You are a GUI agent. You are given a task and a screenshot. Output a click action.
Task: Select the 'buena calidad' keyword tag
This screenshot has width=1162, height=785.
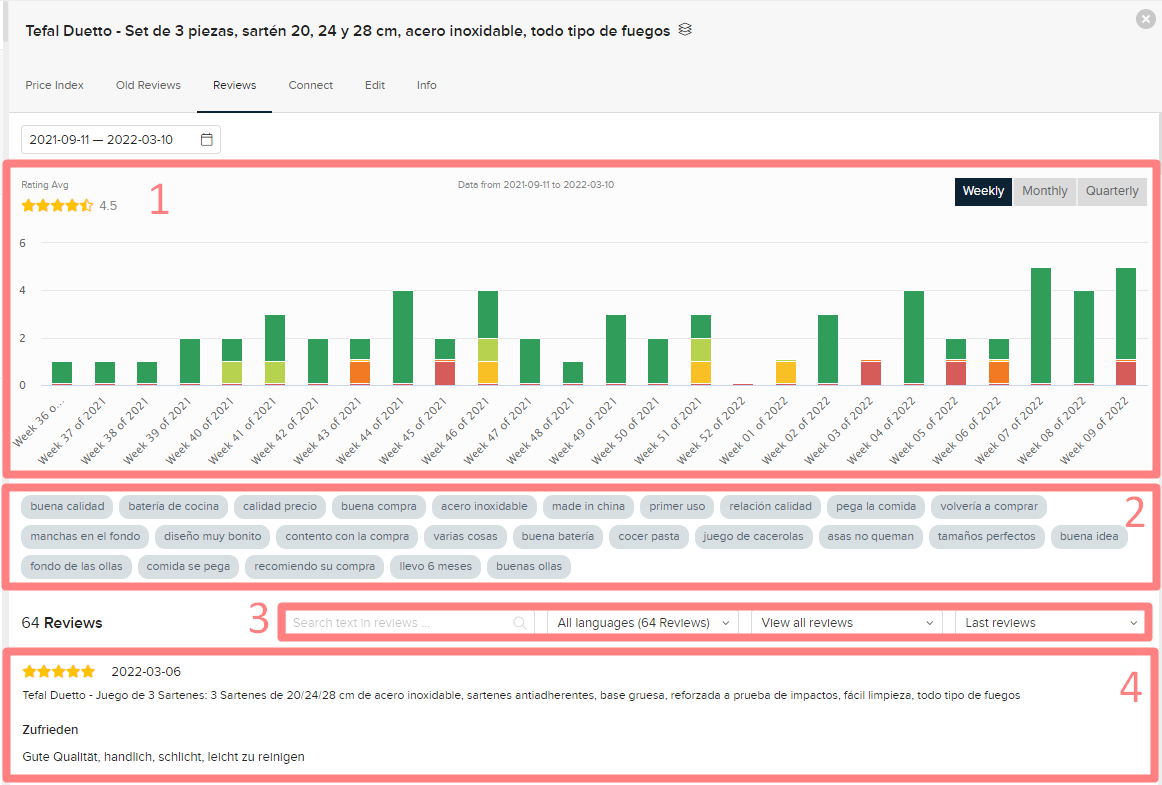67,507
